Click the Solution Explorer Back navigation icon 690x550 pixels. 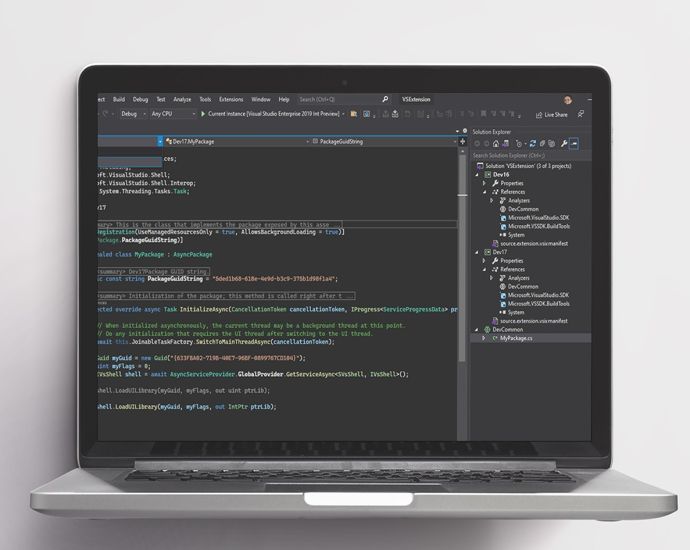(x=477, y=144)
